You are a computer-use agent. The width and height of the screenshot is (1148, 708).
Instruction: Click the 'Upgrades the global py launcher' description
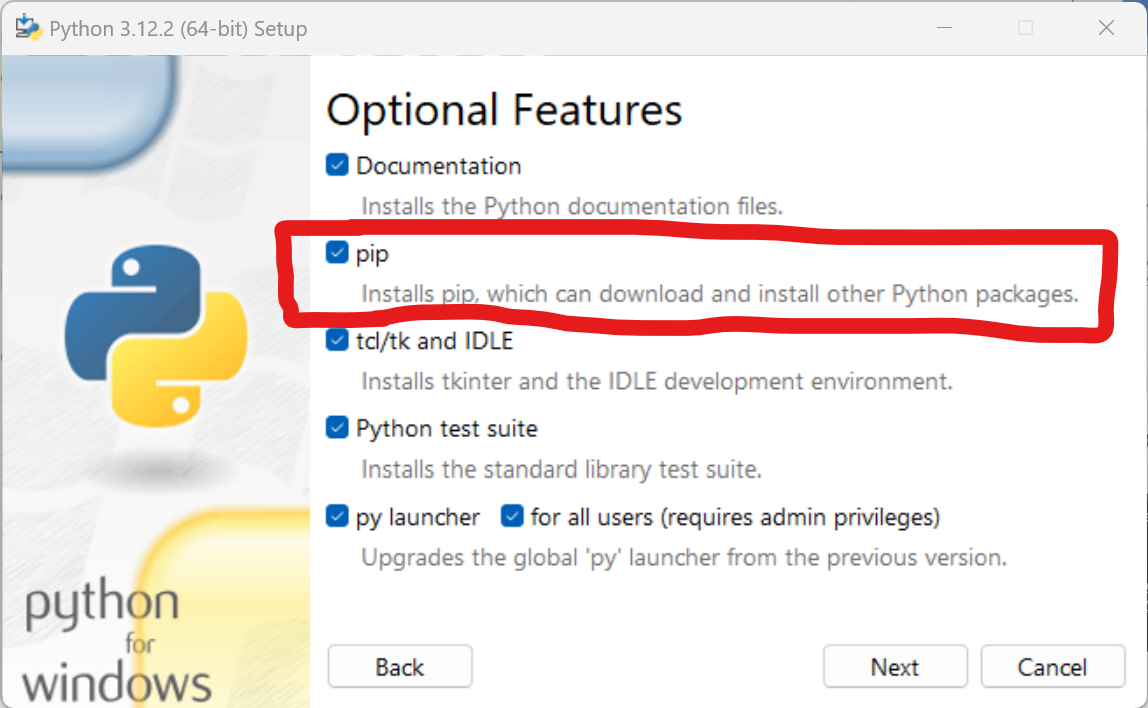[x=683, y=558]
